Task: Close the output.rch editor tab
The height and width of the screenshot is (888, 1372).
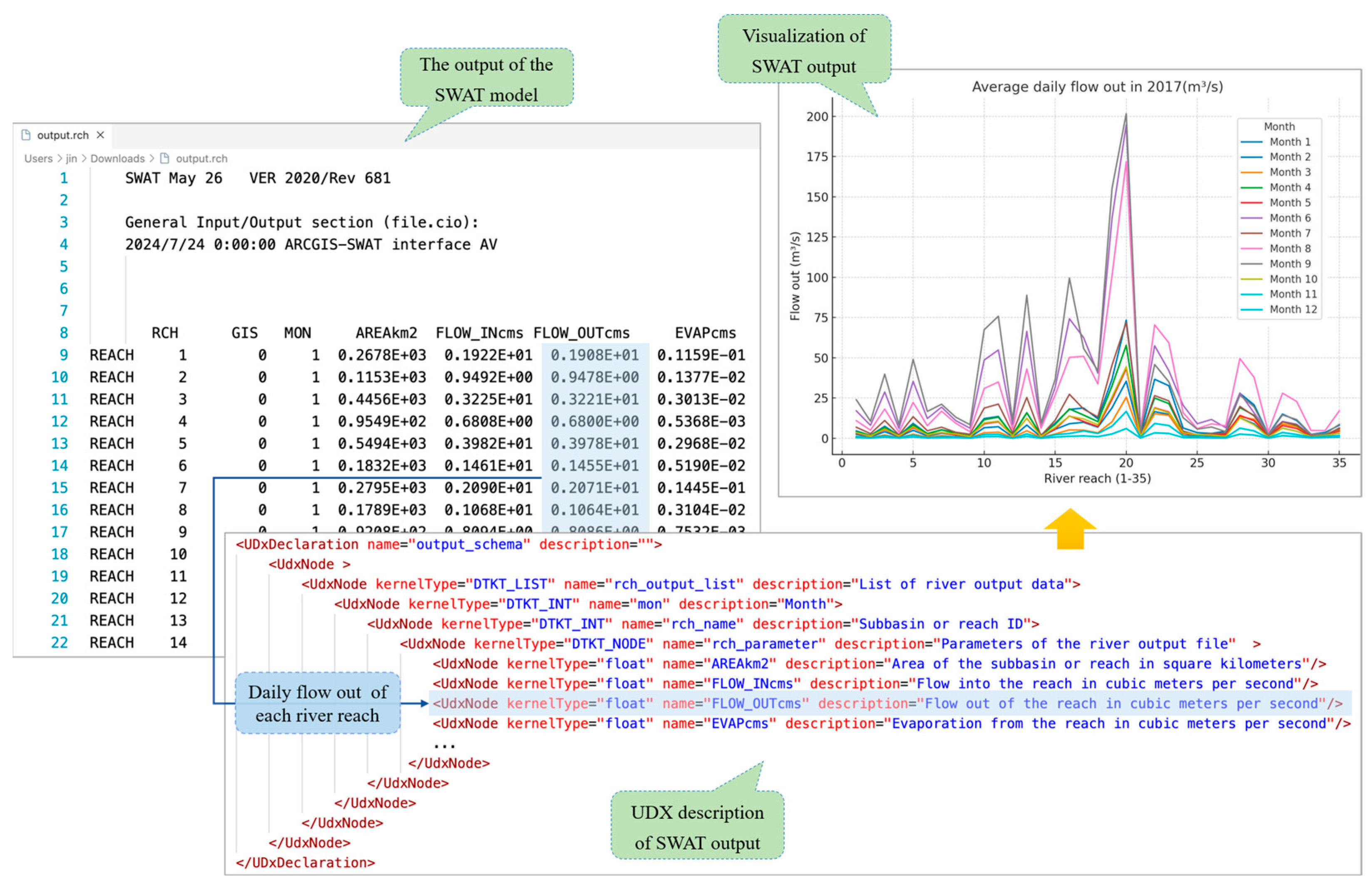Action: point(100,135)
